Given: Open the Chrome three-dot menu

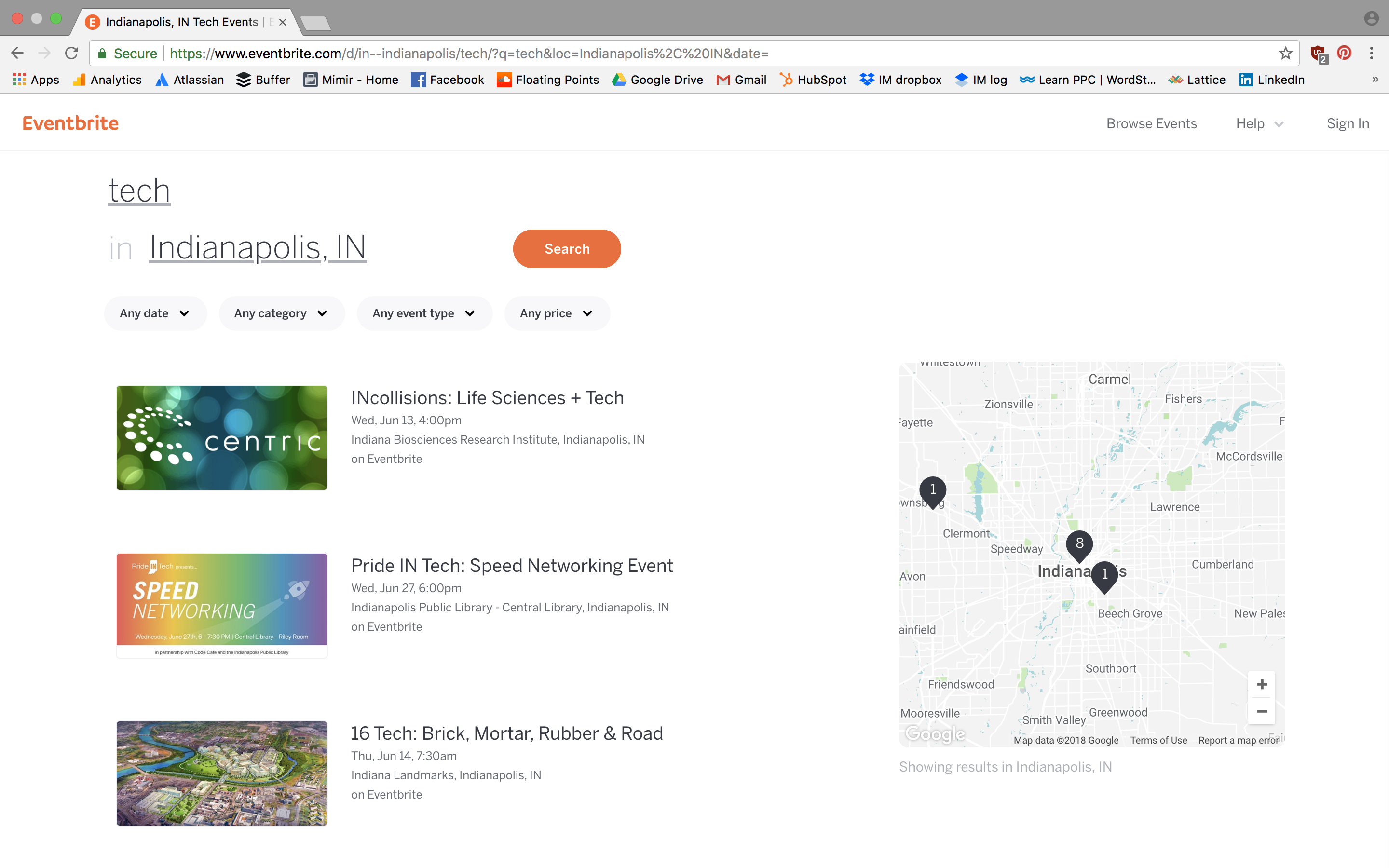Looking at the screenshot, I should click(1371, 54).
